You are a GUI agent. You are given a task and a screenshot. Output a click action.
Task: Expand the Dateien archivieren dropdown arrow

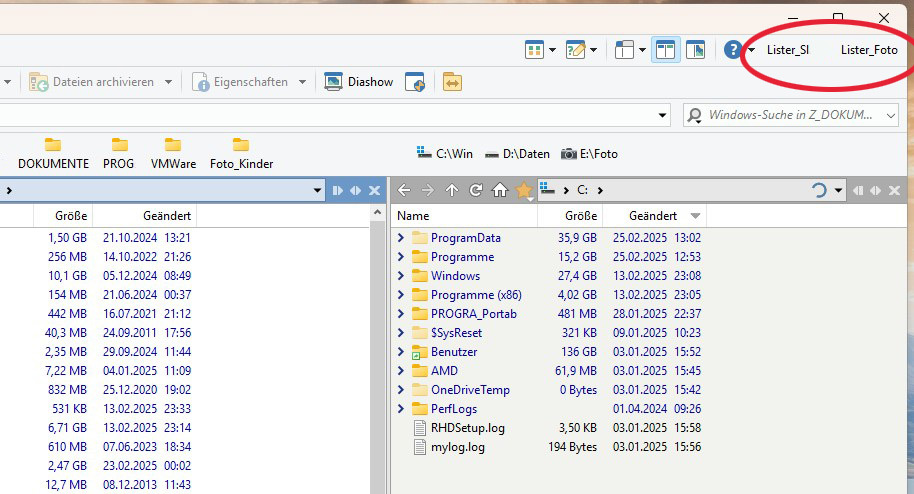(x=168, y=82)
